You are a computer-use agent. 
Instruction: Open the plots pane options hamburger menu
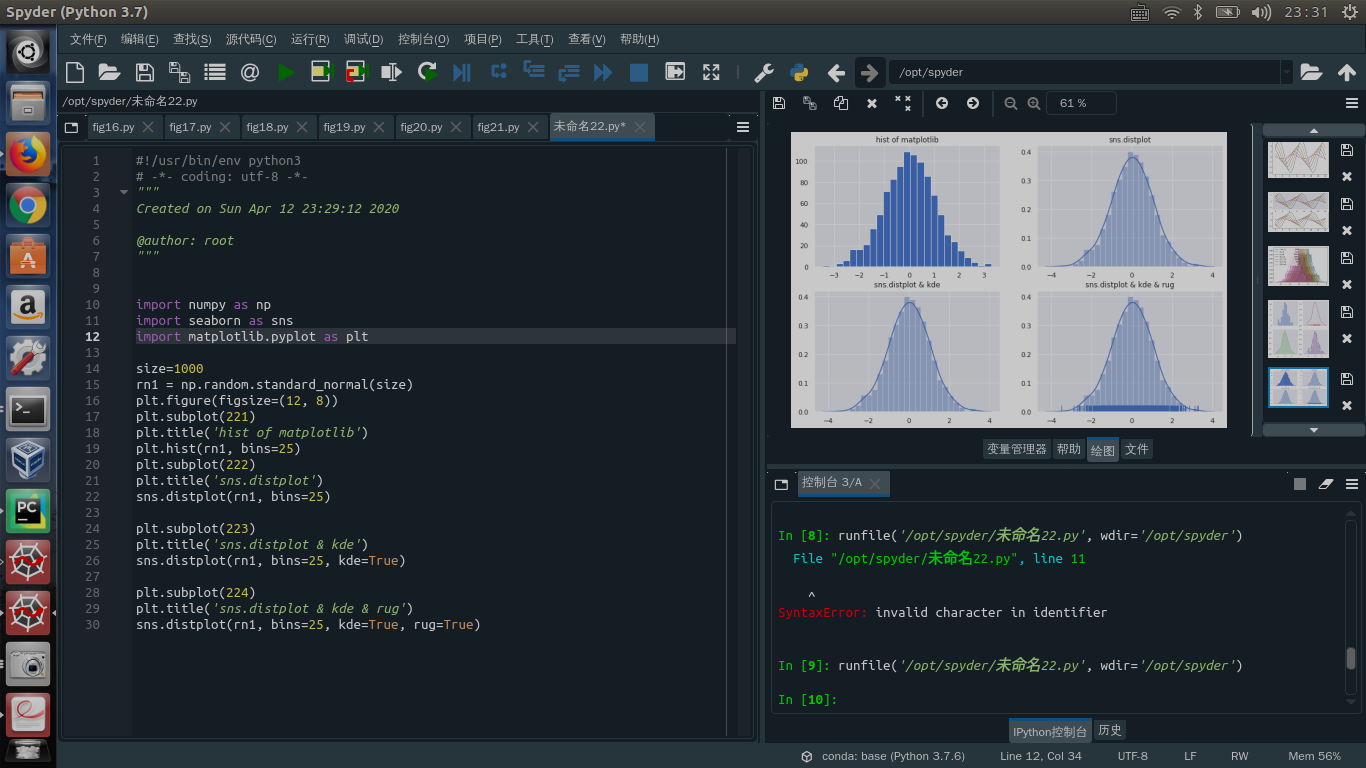[x=1352, y=103]
